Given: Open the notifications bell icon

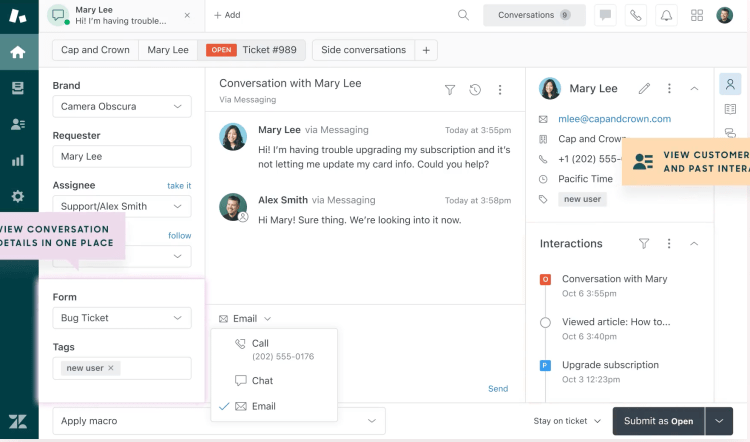Looking at the screenshot, I should (x=665, y=15).
